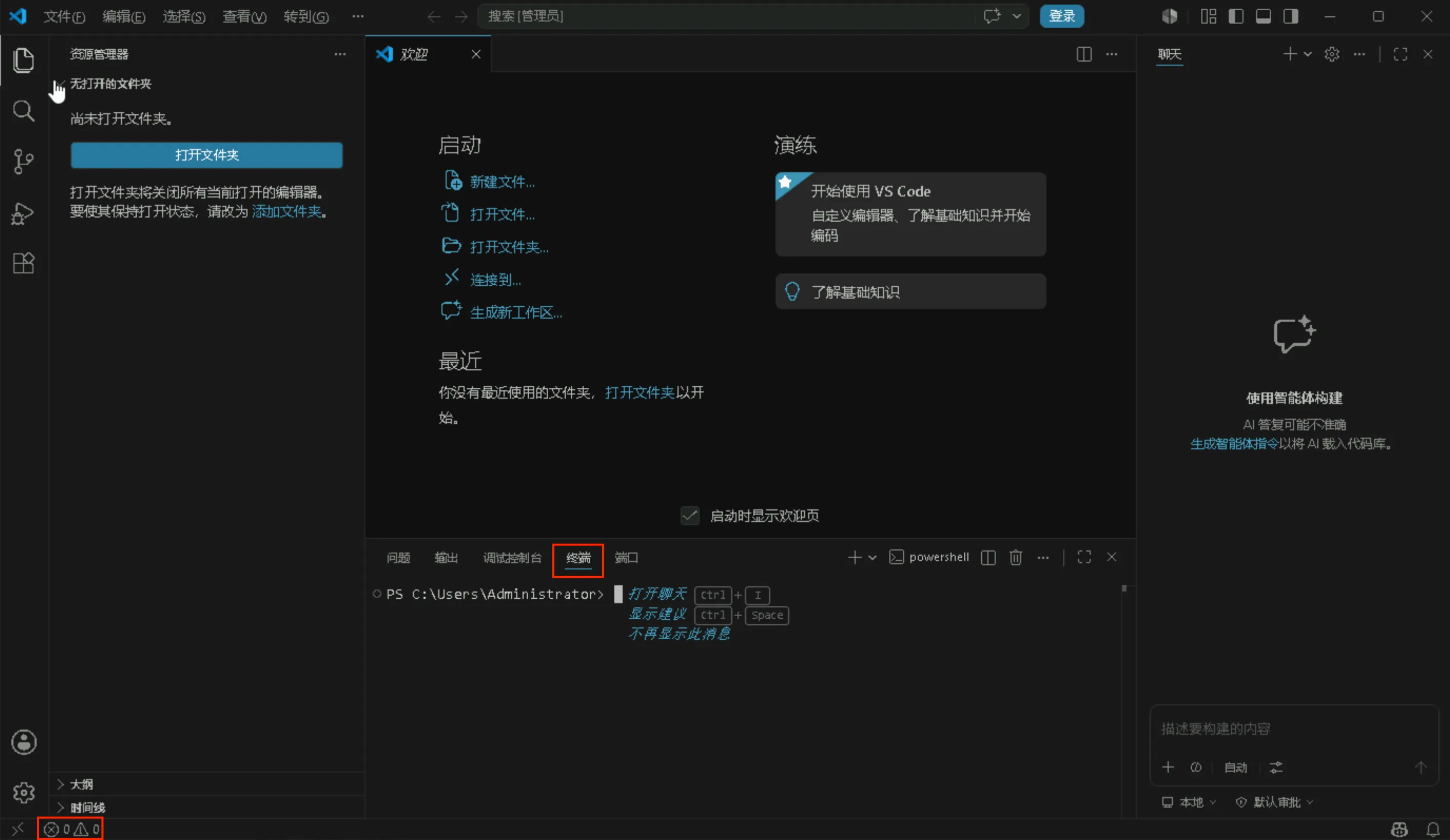1450x840 pixels.
Task: Open the Manage gear icon in activity bar
Action: pyautogui.click(x=24, y=793)
